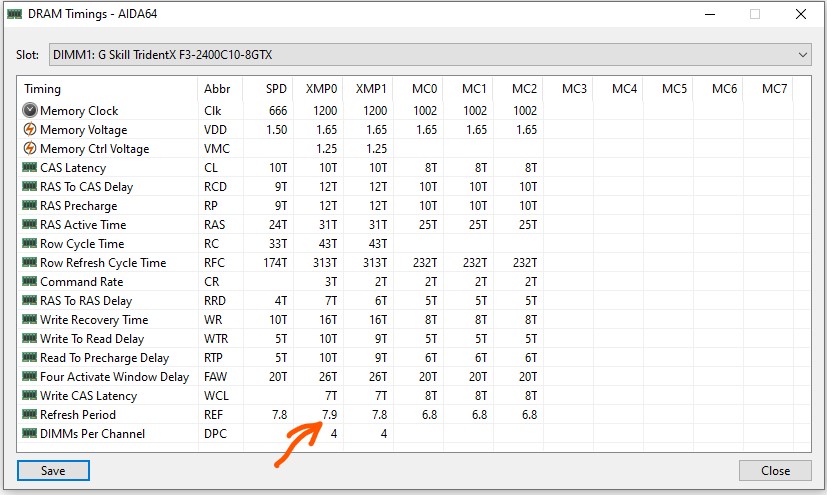Screen dimensions: 827x495
Task: Click the Read To Precharge Delay row's memory icon
Action: click(30, 357)
